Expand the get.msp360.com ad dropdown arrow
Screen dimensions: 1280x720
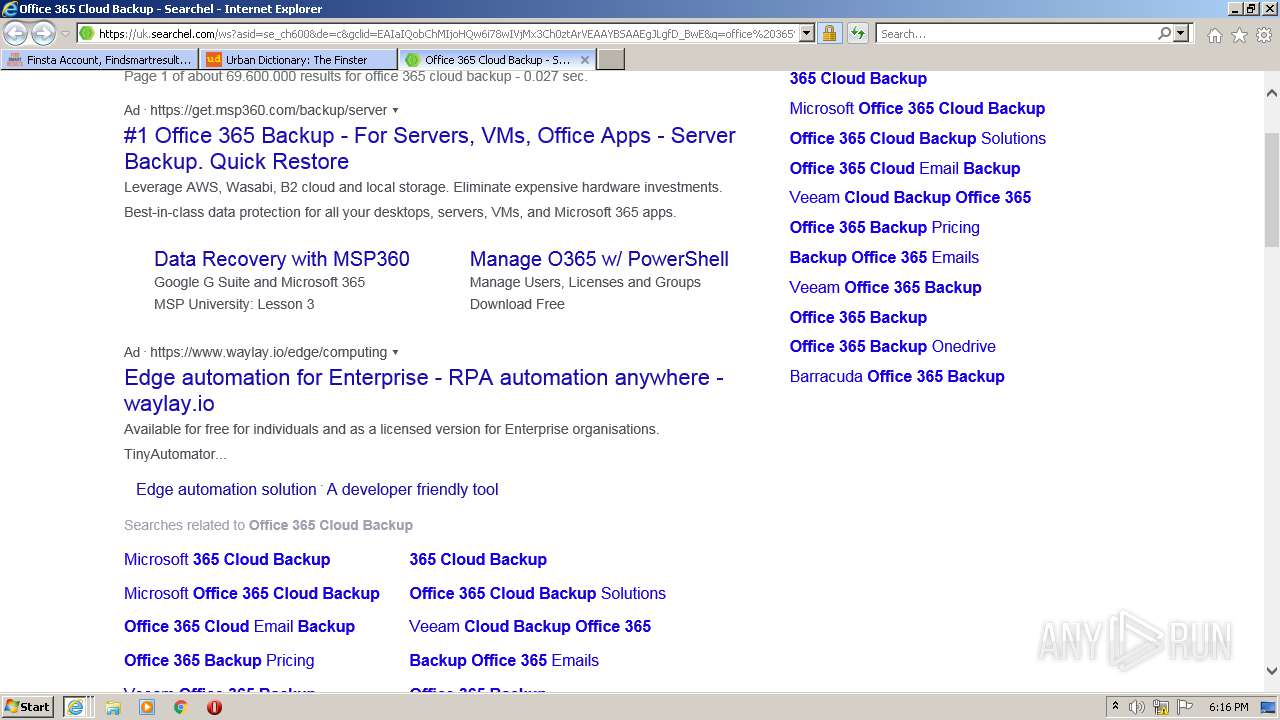(x=396, y=110)
